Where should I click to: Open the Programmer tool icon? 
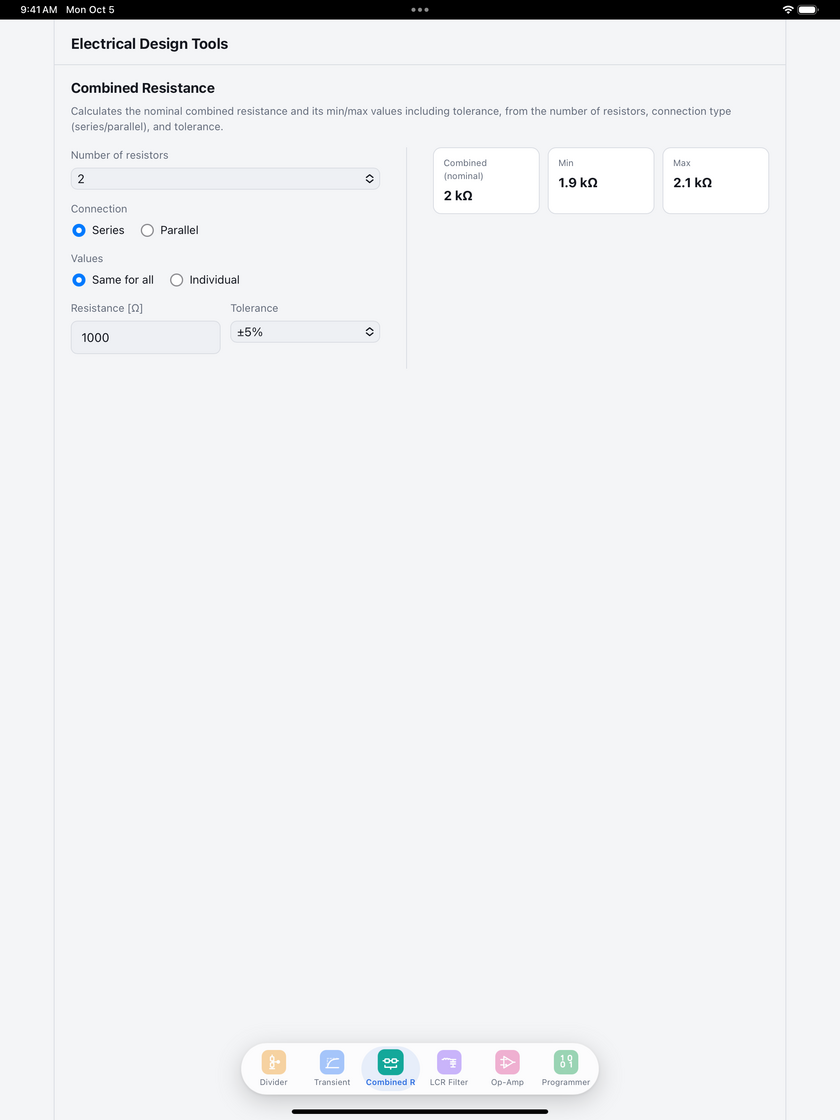pyautogui.click(x=566, y=1062)
